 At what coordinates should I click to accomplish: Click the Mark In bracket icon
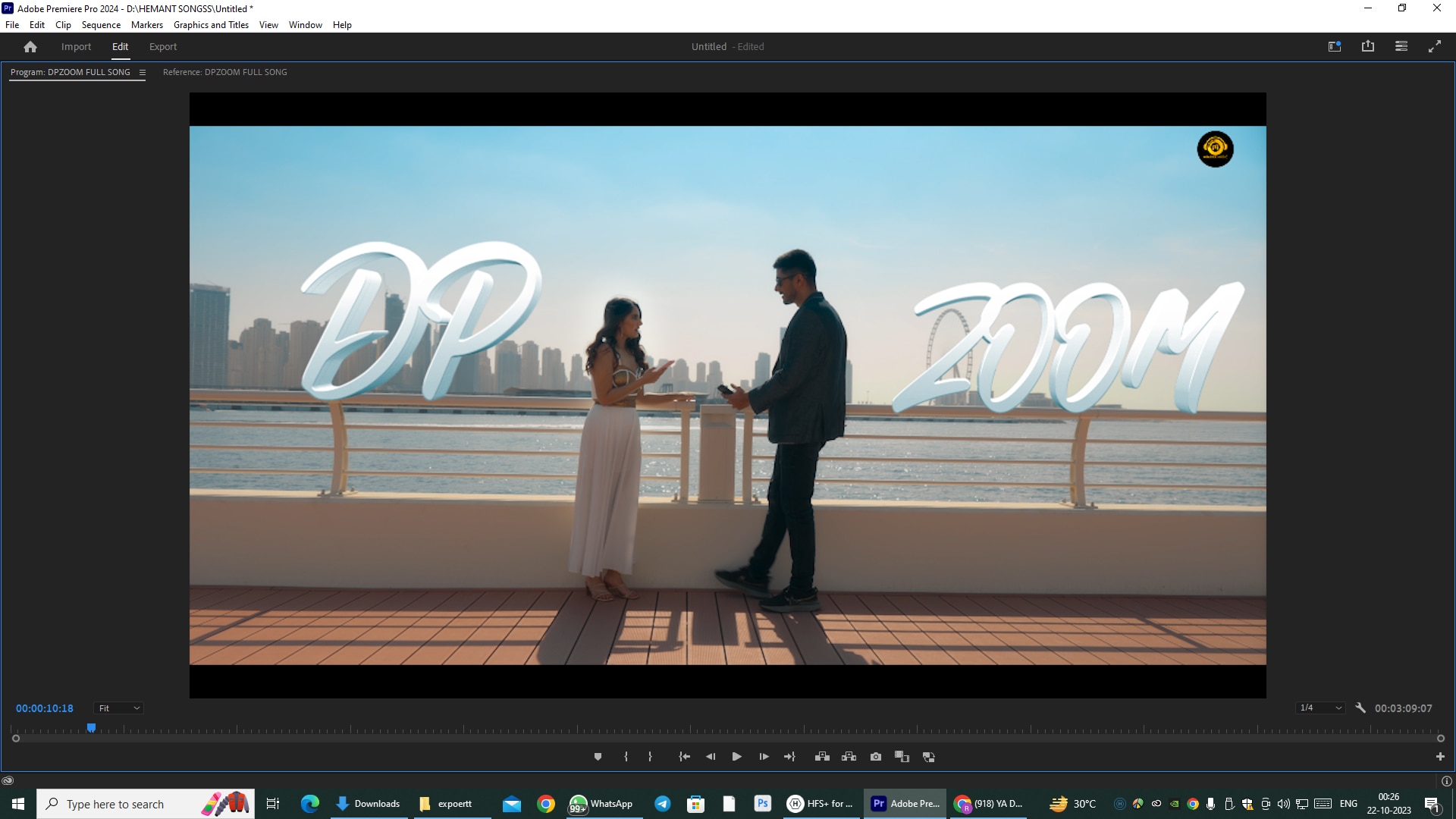pos(626,757)
